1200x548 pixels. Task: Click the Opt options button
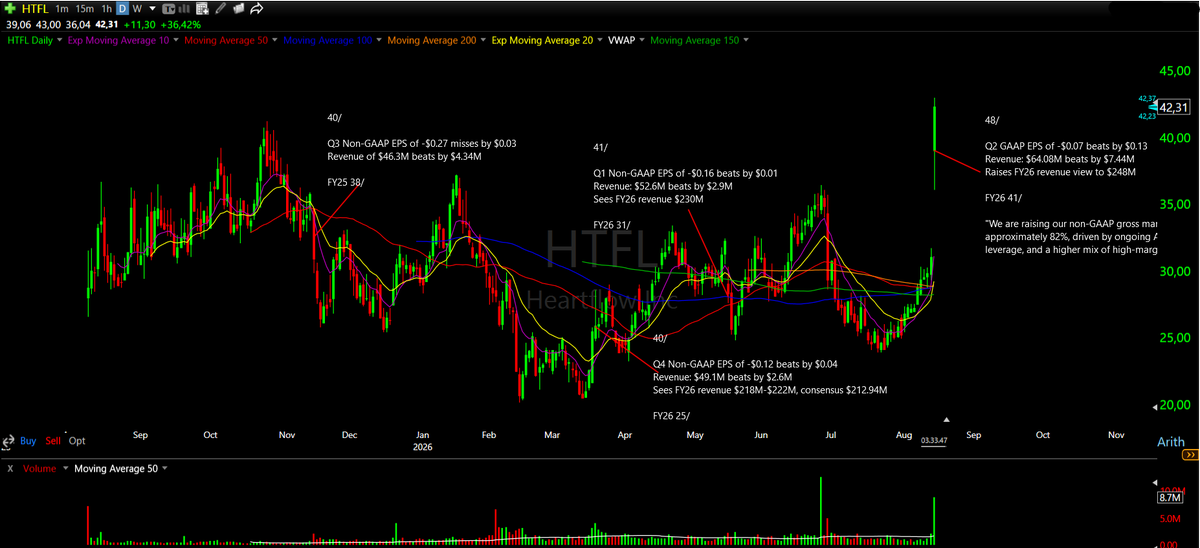click(x=77, y=441)
